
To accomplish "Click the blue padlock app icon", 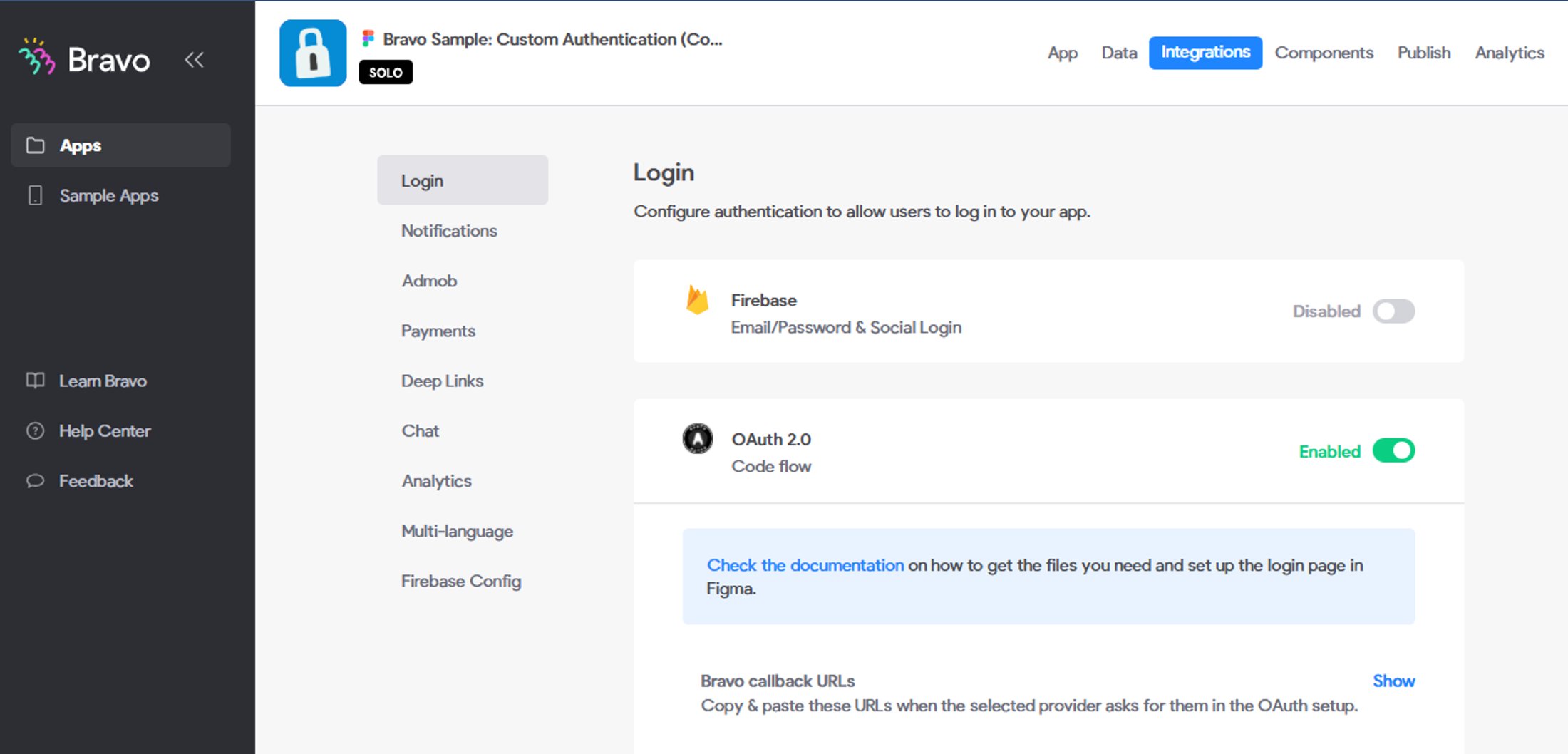I will pyautogui.click(x=313, y=53).
